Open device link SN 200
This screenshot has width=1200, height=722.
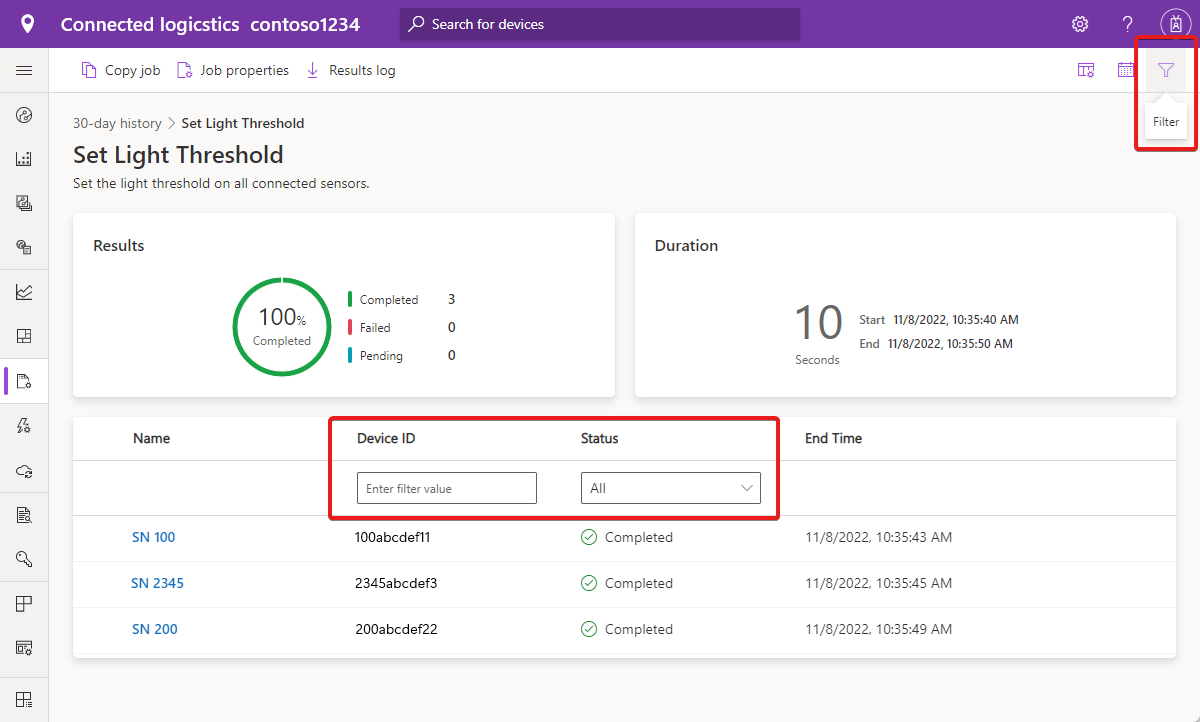[155, 629]
